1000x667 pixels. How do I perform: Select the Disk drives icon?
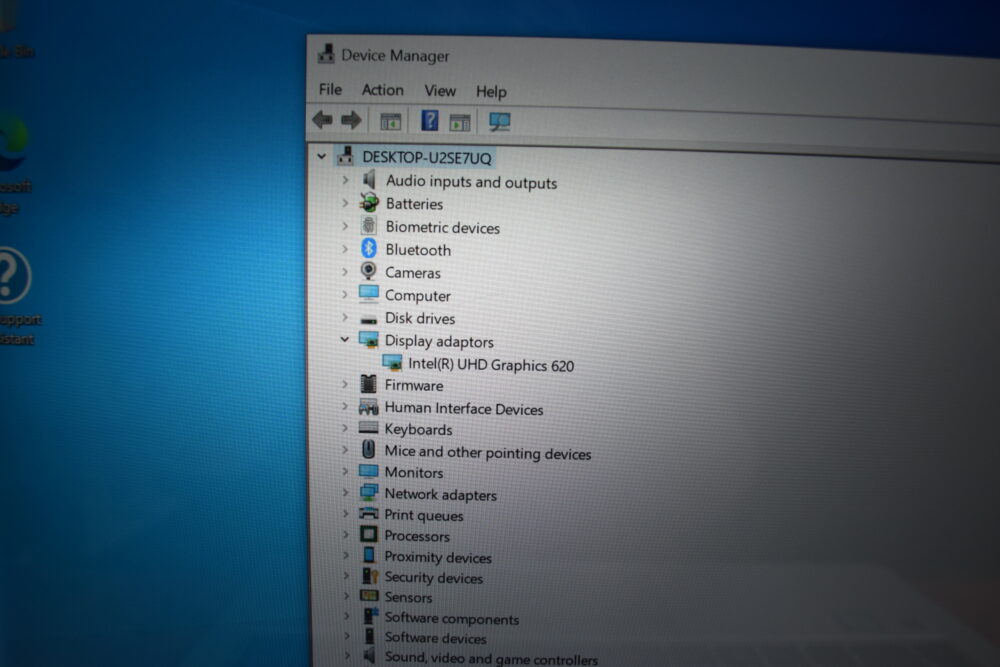coord(369,319)
